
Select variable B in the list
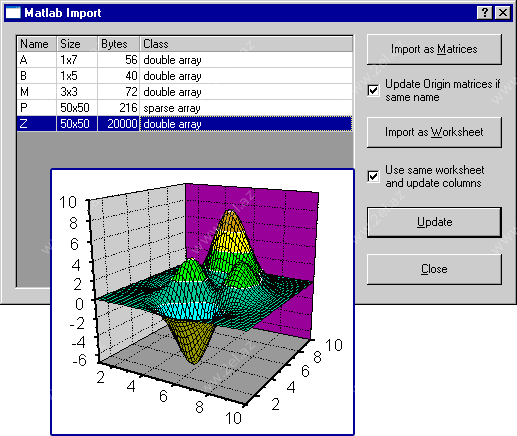click(185, 76)
